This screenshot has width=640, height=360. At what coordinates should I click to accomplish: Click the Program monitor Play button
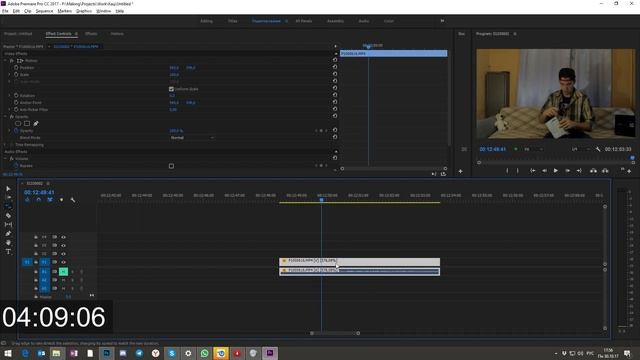556,171
